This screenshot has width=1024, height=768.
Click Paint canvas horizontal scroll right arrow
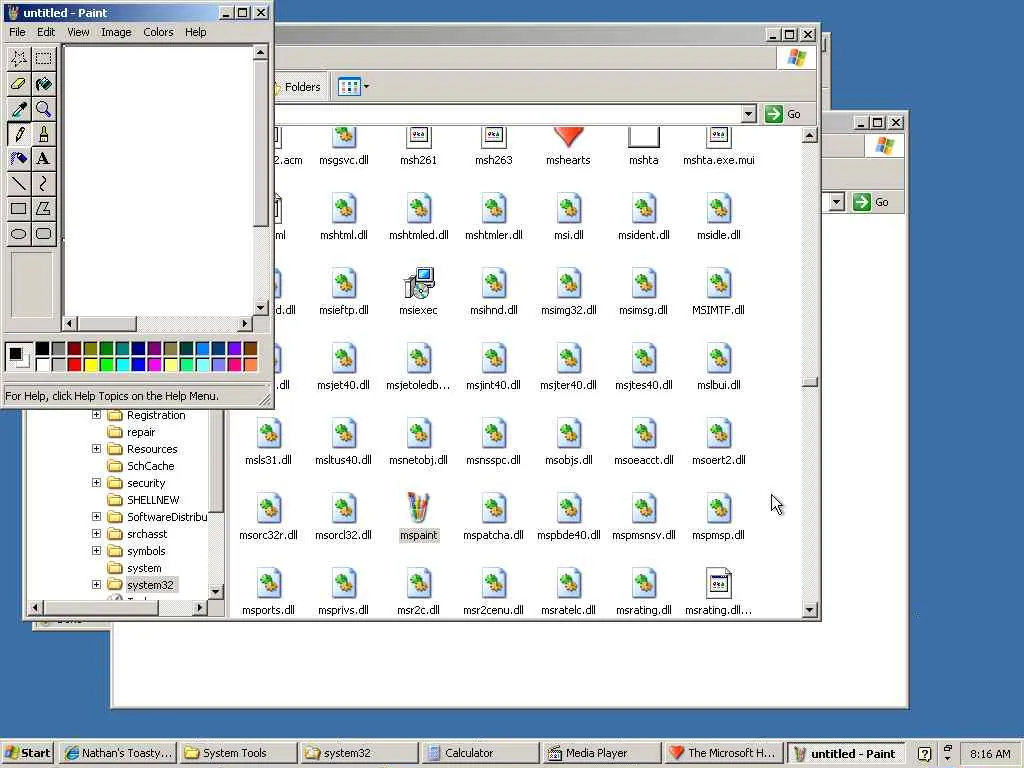tap(245, 323)
